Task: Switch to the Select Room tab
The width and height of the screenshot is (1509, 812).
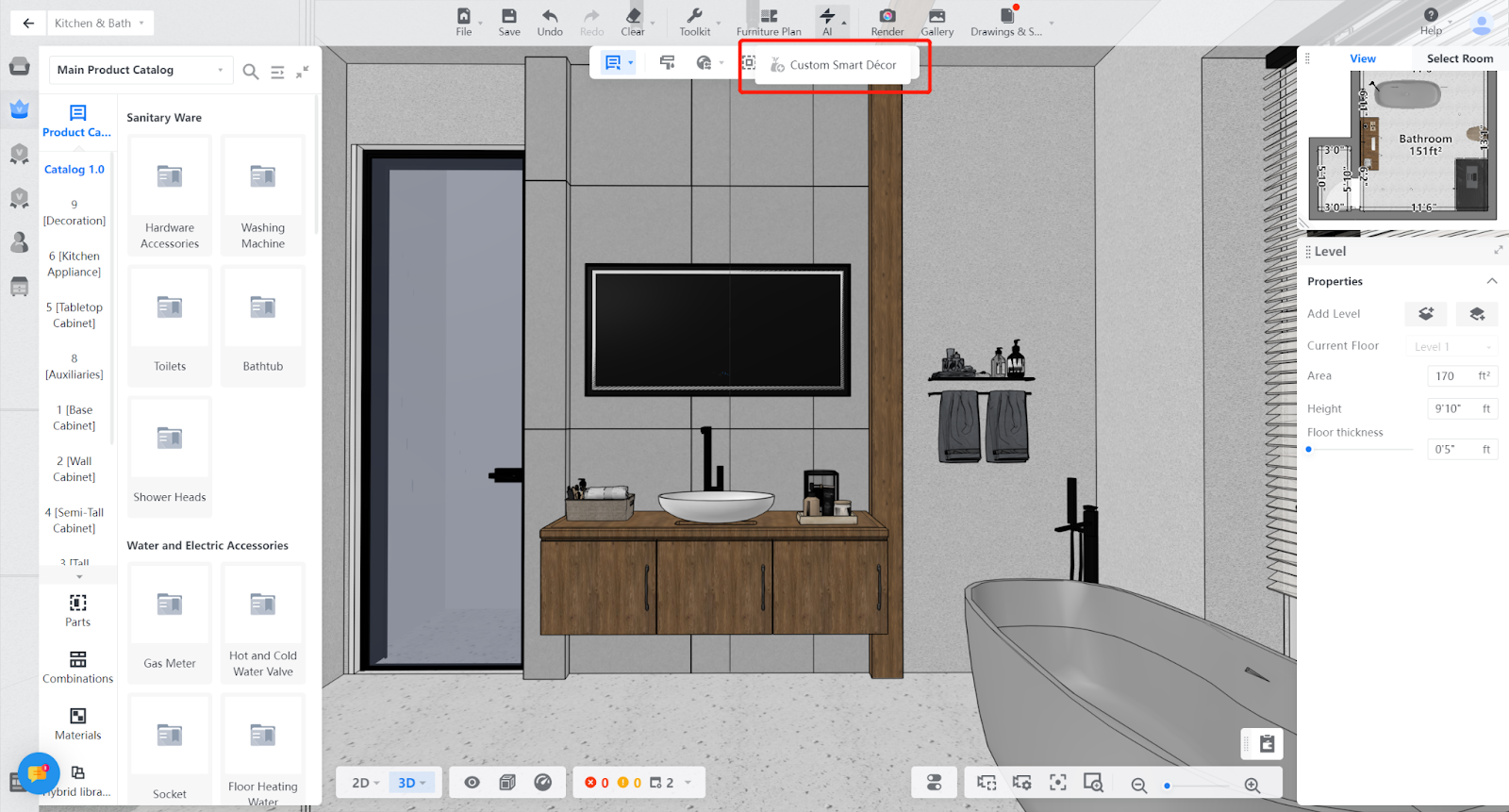Action: click(x=1459, y=58)
